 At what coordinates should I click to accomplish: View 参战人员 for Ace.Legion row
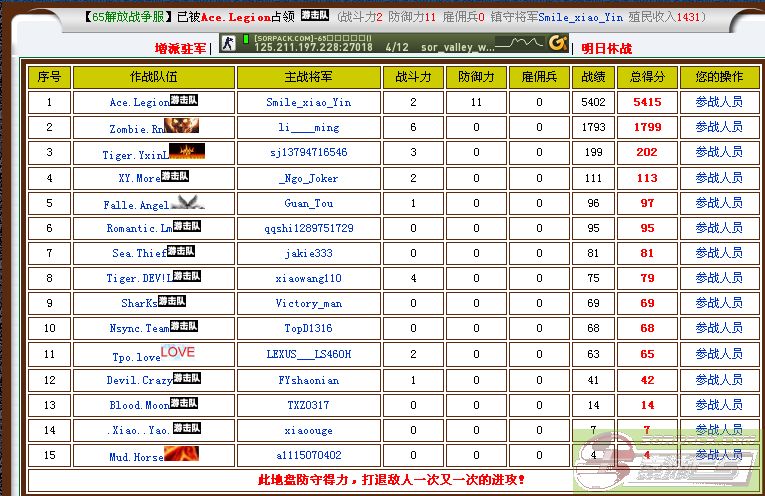tap(719, 102)
